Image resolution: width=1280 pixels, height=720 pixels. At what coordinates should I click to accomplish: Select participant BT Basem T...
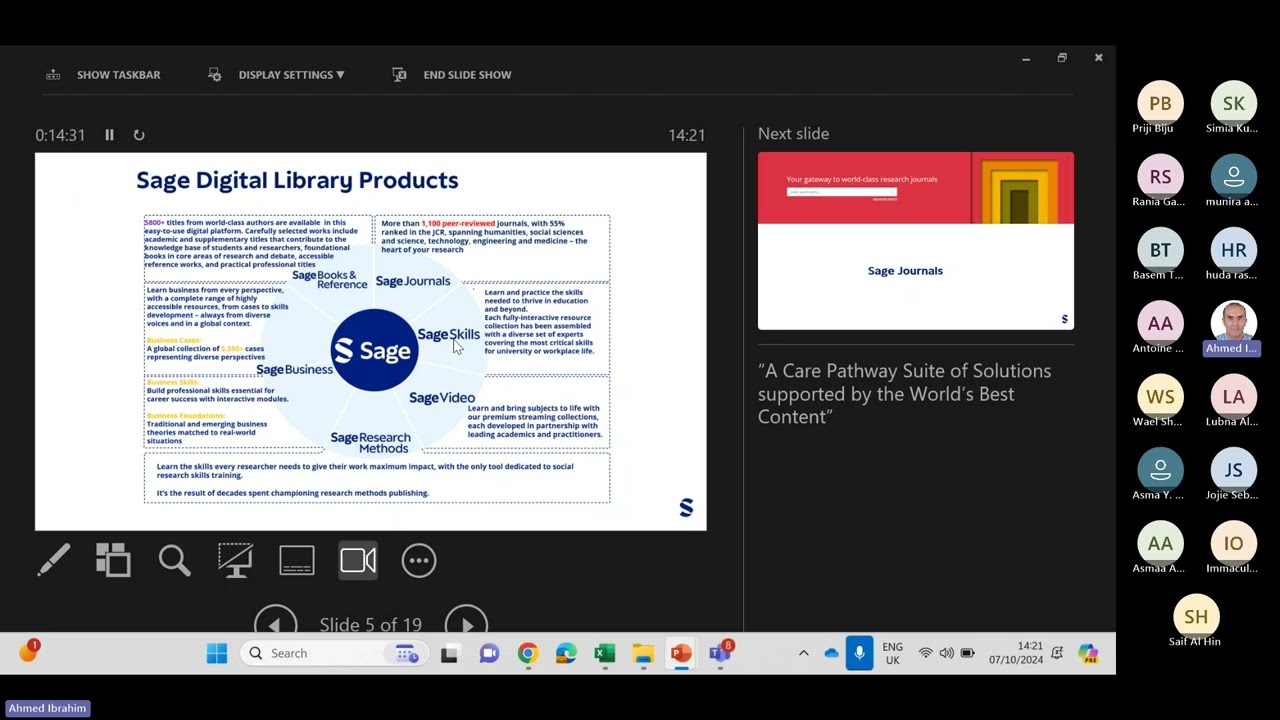(x=1160, y=255)
